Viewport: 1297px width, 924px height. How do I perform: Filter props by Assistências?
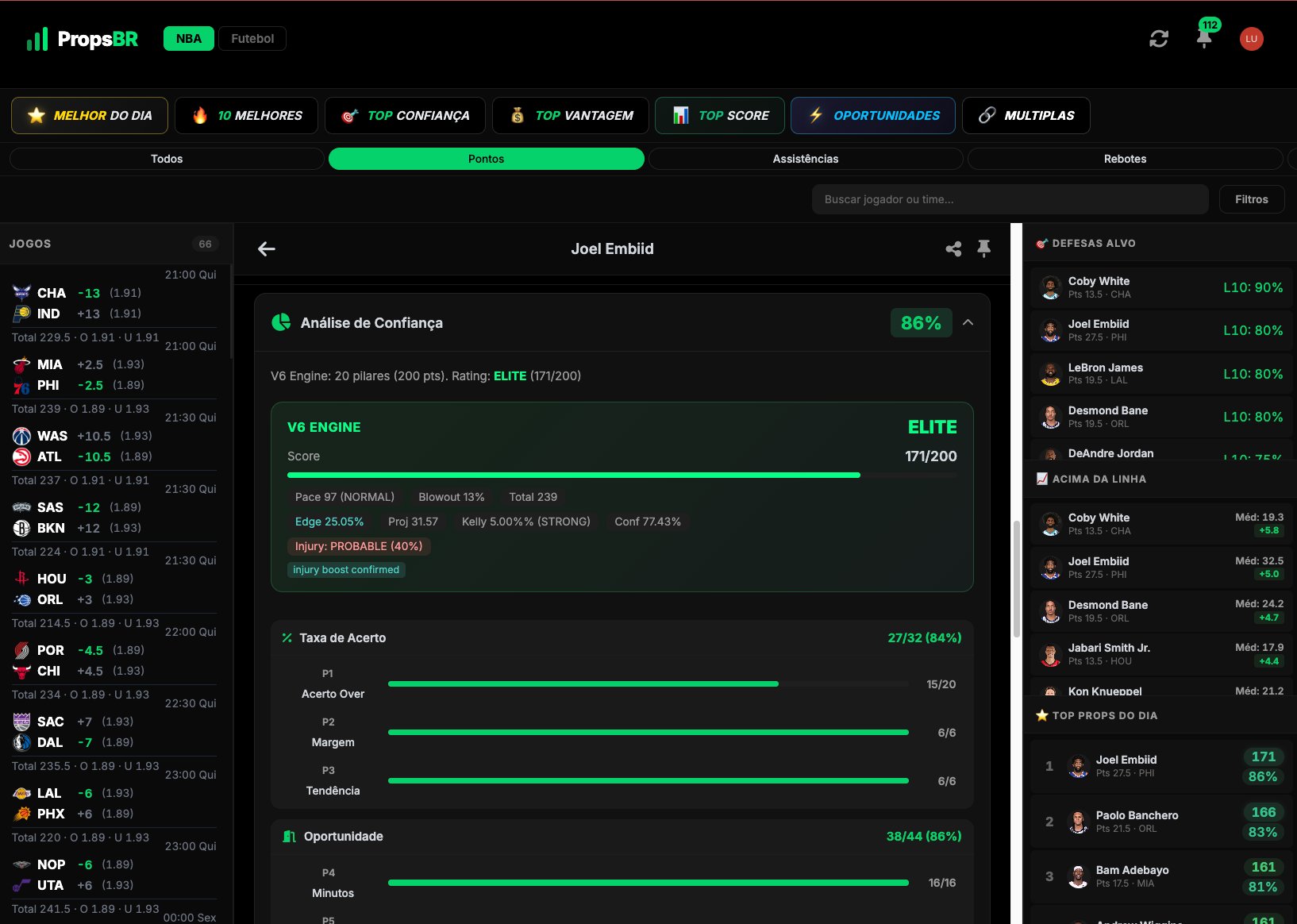[x=805, y=159]
